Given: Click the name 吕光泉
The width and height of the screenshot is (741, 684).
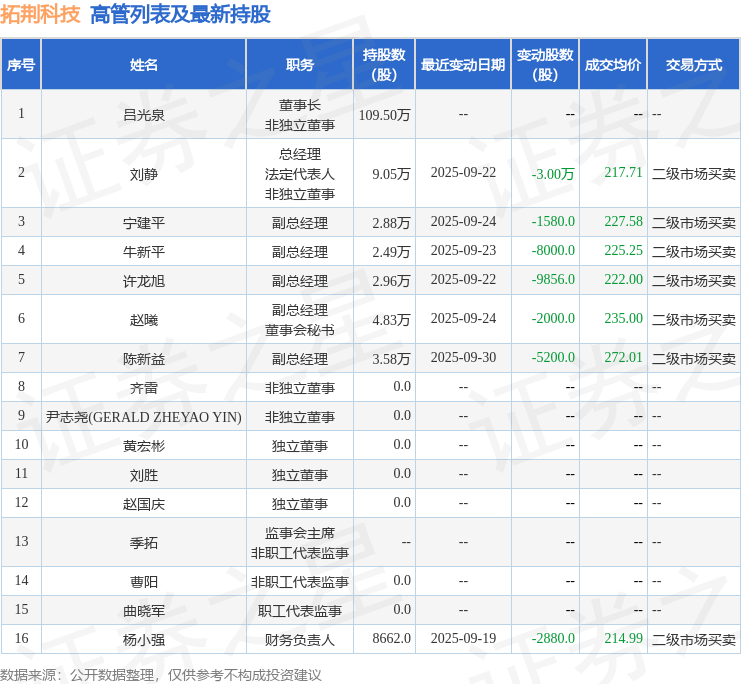Looking at the screenshot, I should coord(144,115).
